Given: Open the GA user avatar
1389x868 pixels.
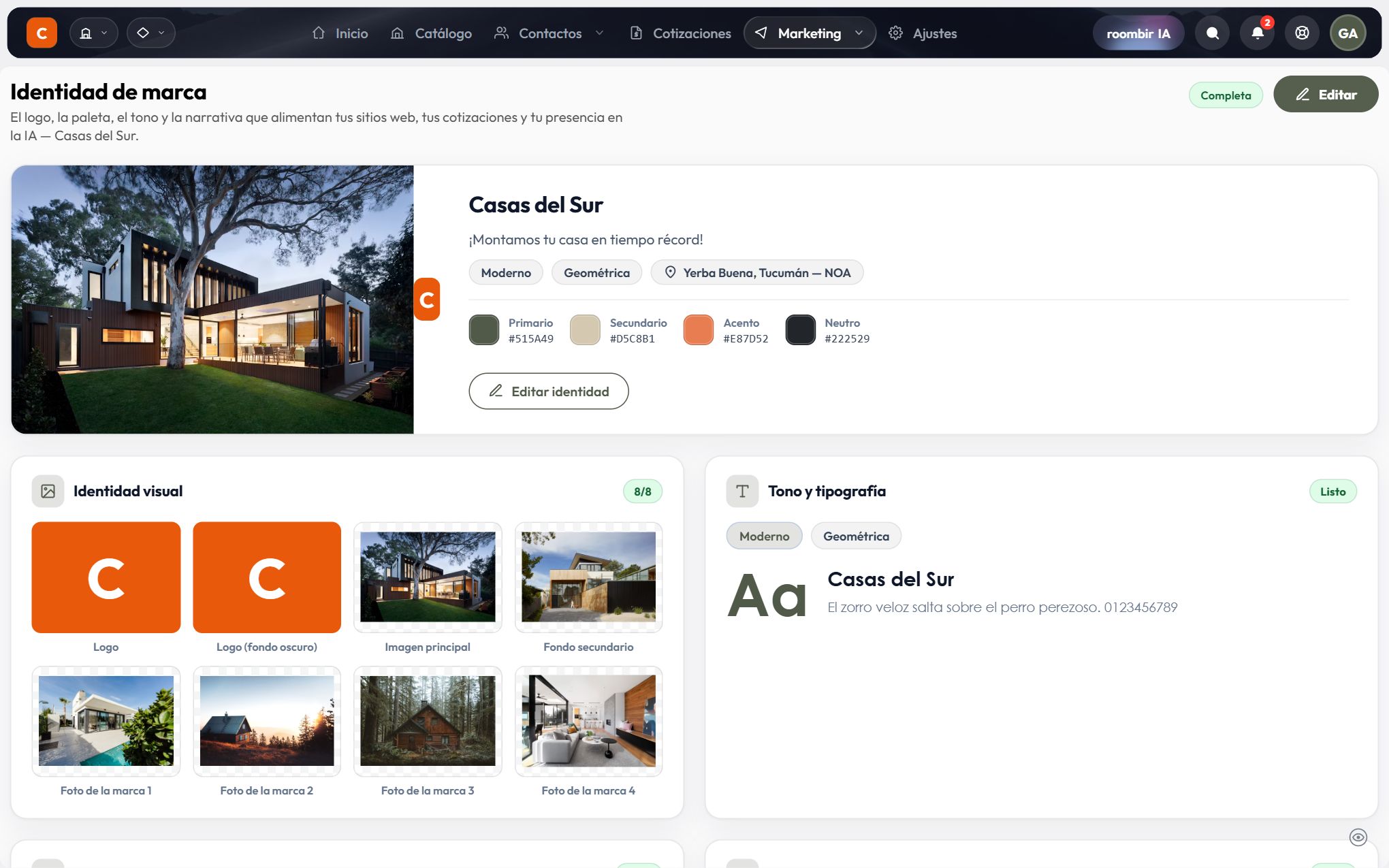Looking at the screenshot, I should coord(1347,33).
